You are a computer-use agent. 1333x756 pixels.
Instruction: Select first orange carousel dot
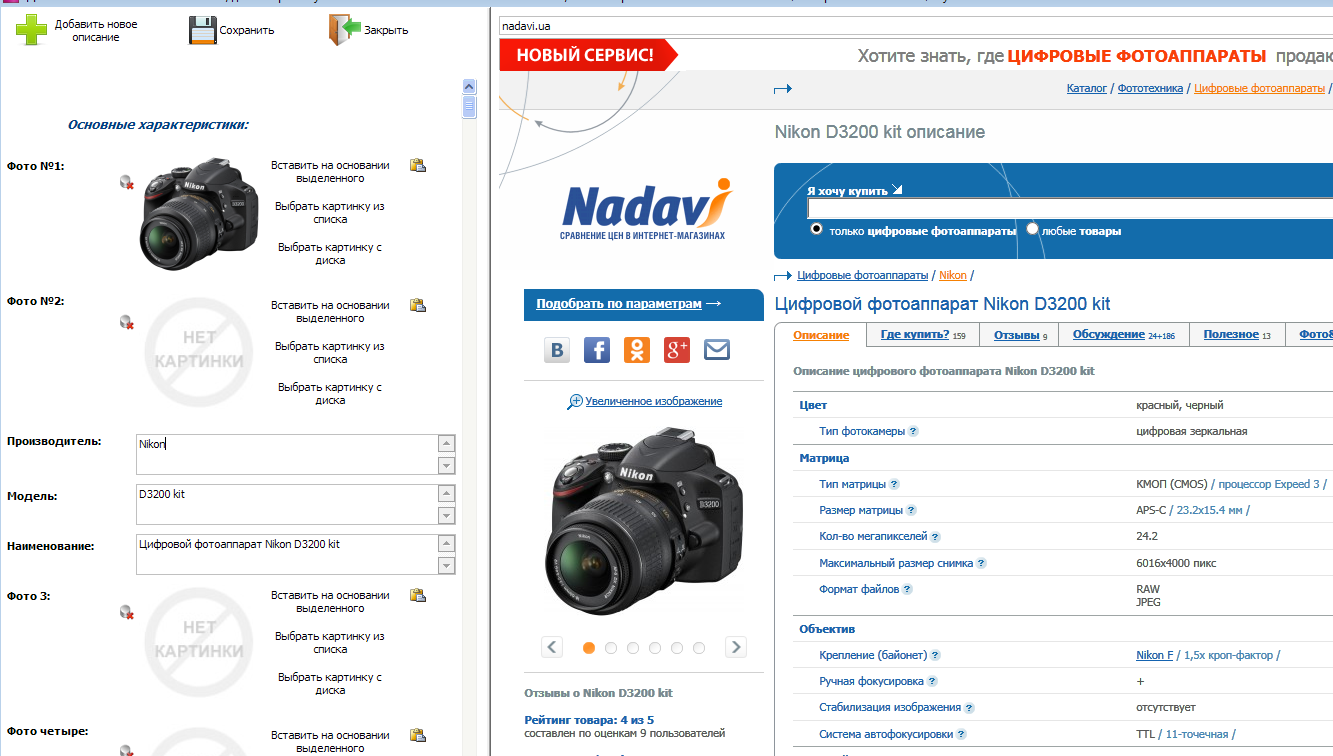(x=589, y=648)
